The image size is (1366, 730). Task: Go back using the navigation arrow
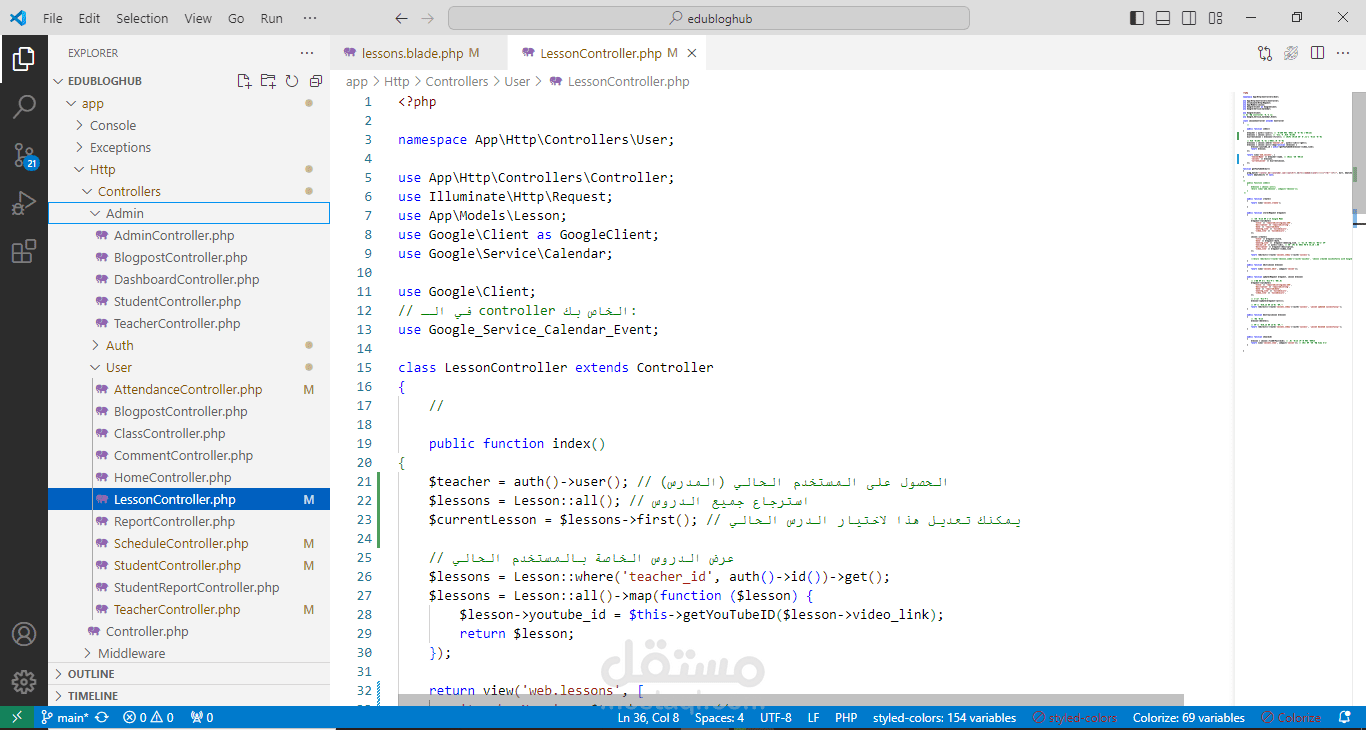[401, 18]
